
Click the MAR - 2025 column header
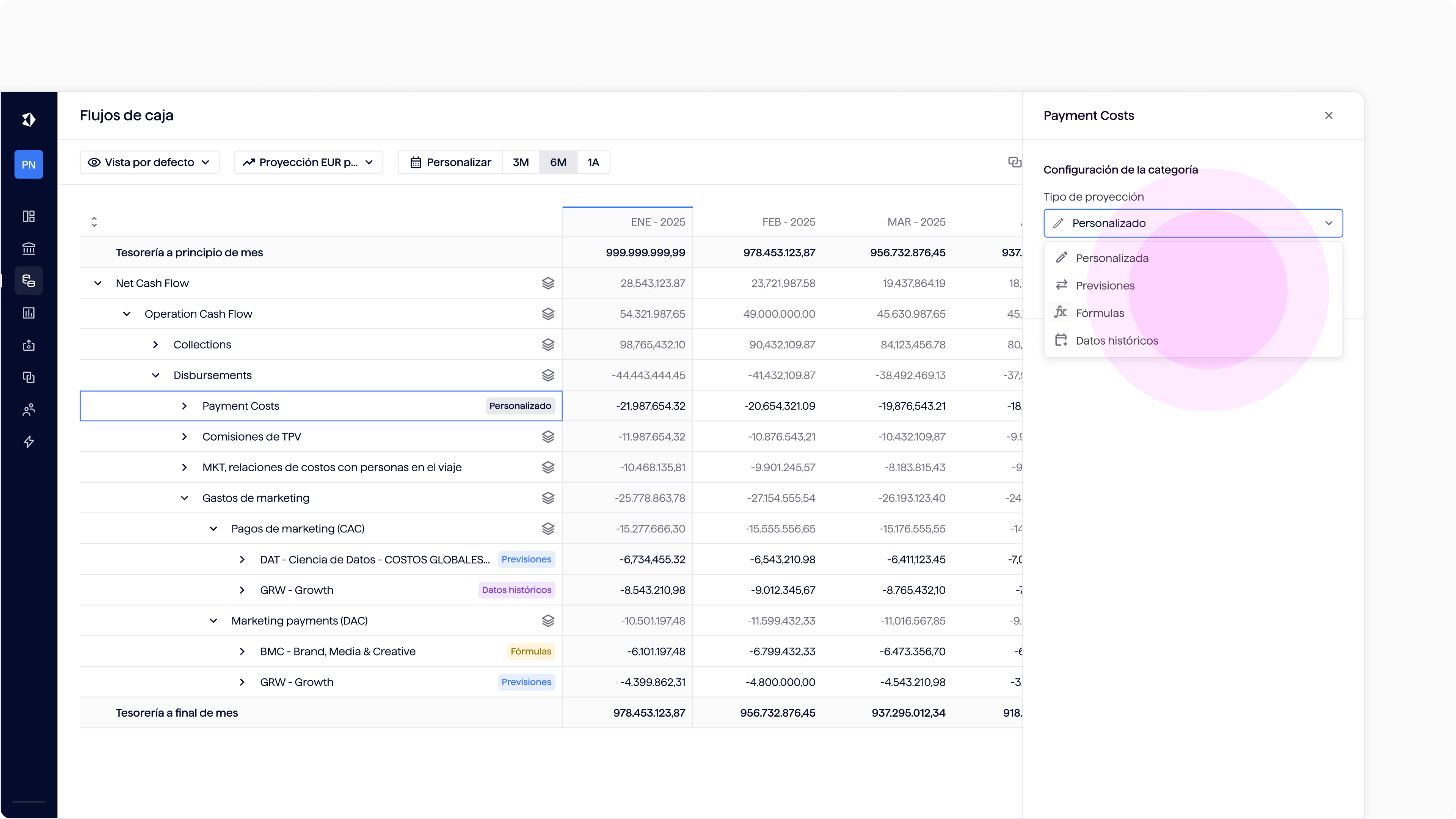[x=916, y=222]
